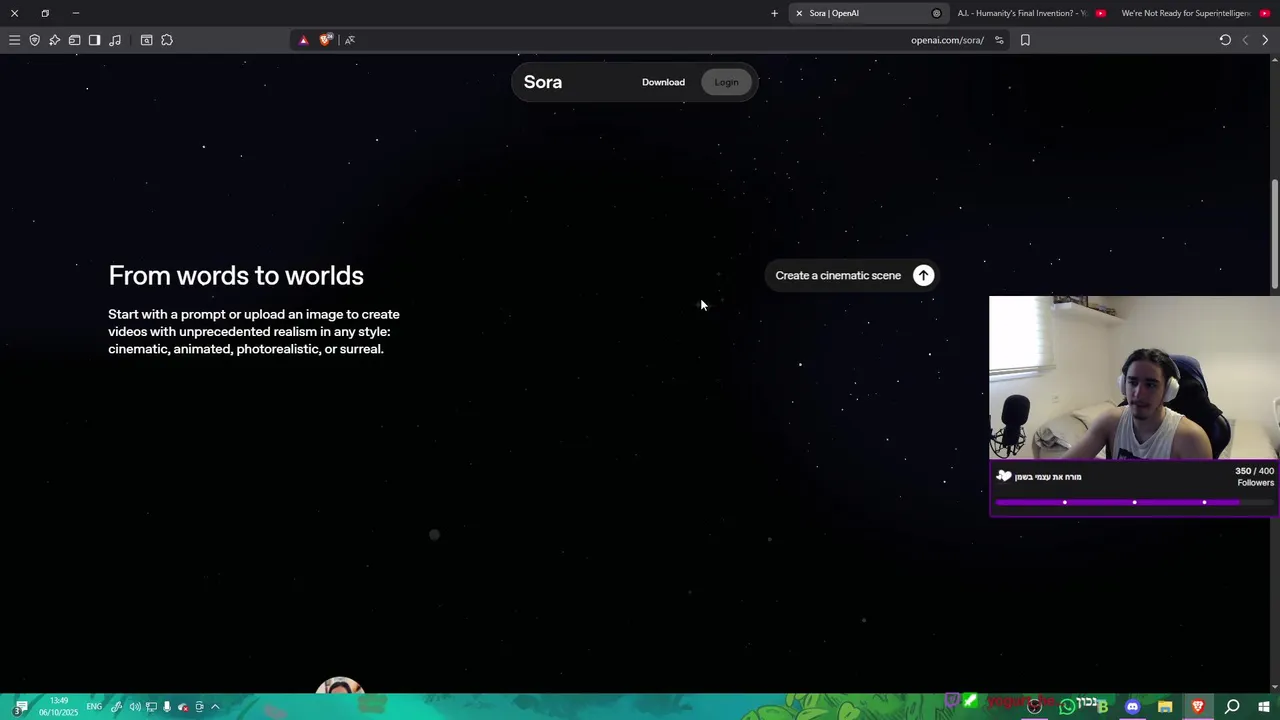Click the page vertical scrollbar thumb
The height and width of the screenshot is (720, 1280).
[x=1275, y=232]
